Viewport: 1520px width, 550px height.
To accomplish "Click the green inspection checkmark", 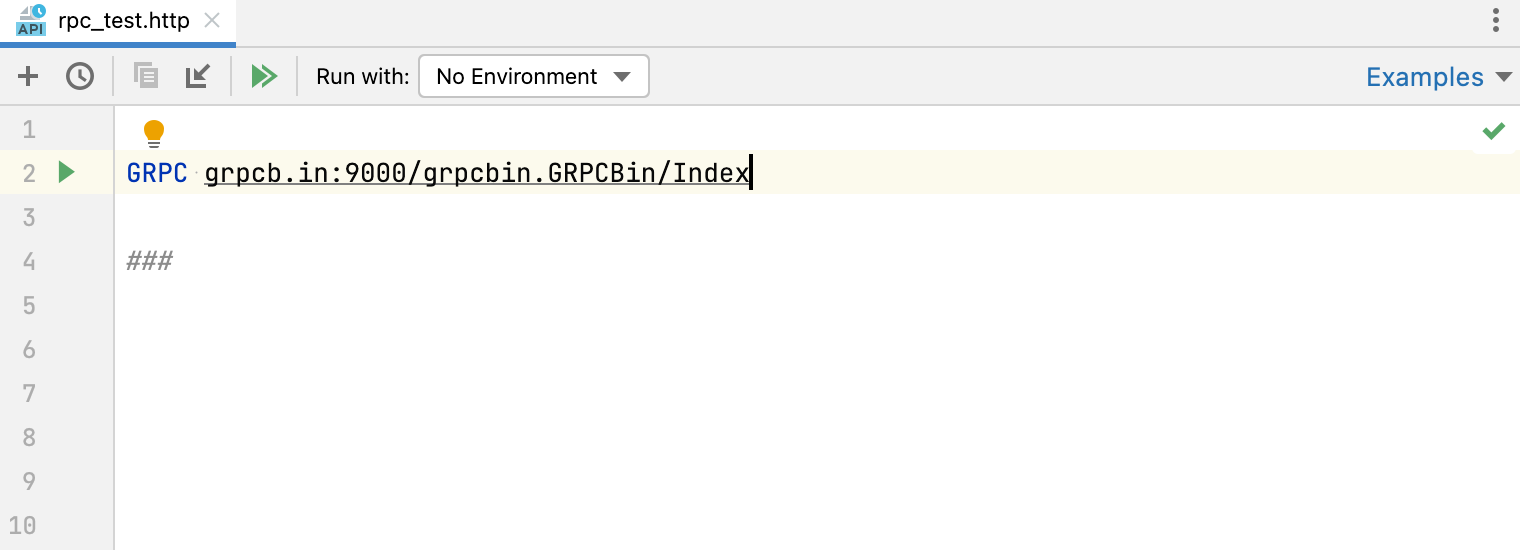I will 1493,131.
